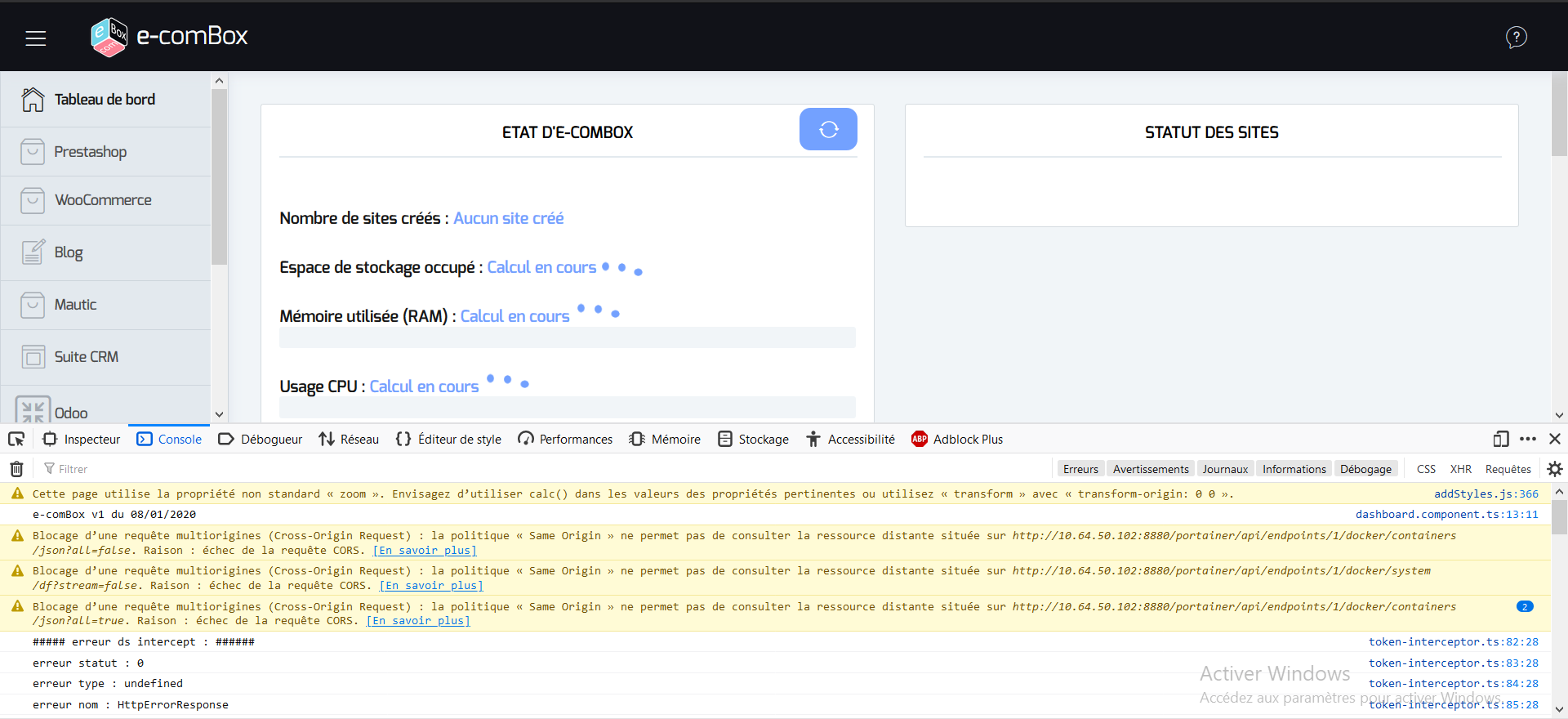Viewport: 1568px width, 719px height.
Task: Click the addStyles.js:366 source link
Action: tap(1486, 494)
